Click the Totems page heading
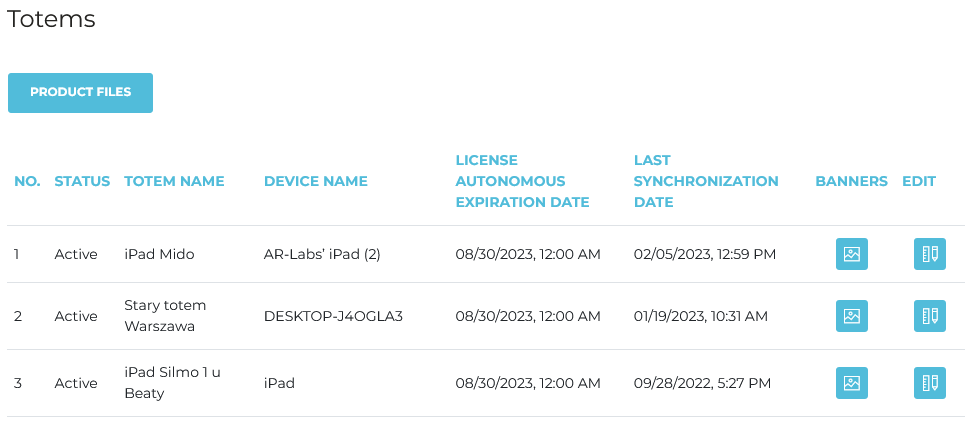 tap(51, 19)
